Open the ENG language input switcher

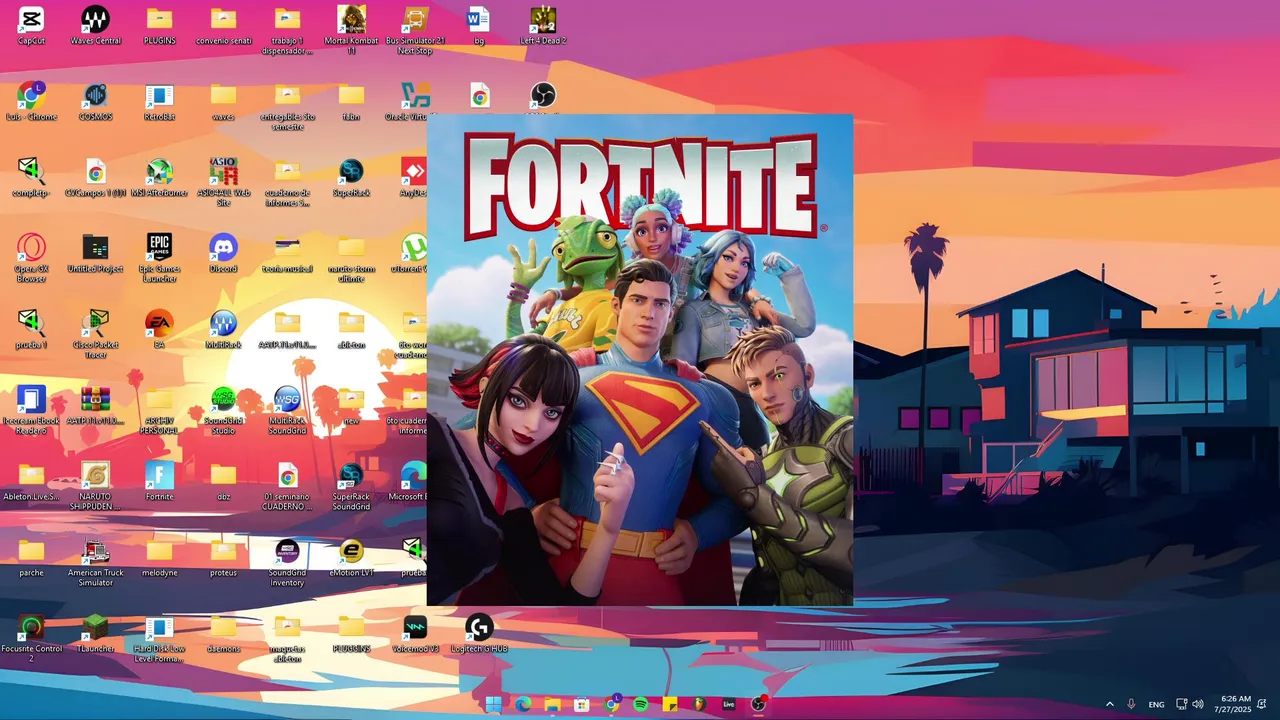[1156, 704]
